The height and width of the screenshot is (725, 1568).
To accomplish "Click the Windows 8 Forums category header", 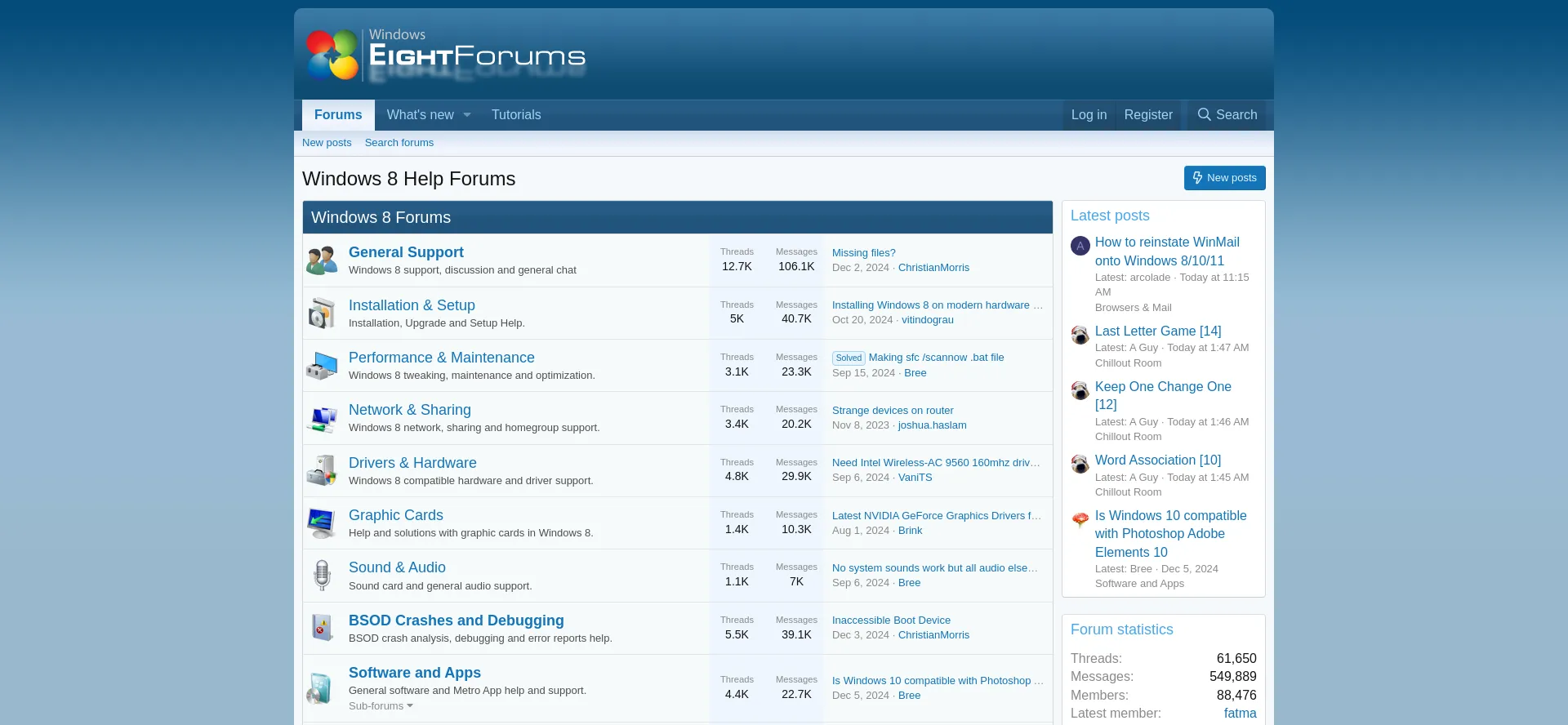I will [x=381, y=217].
